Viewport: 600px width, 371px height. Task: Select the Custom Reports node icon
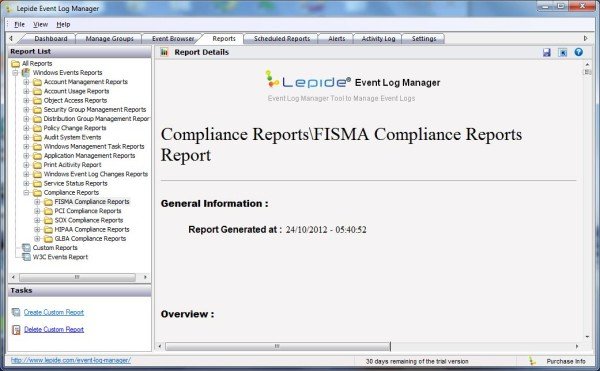(26, 248)
